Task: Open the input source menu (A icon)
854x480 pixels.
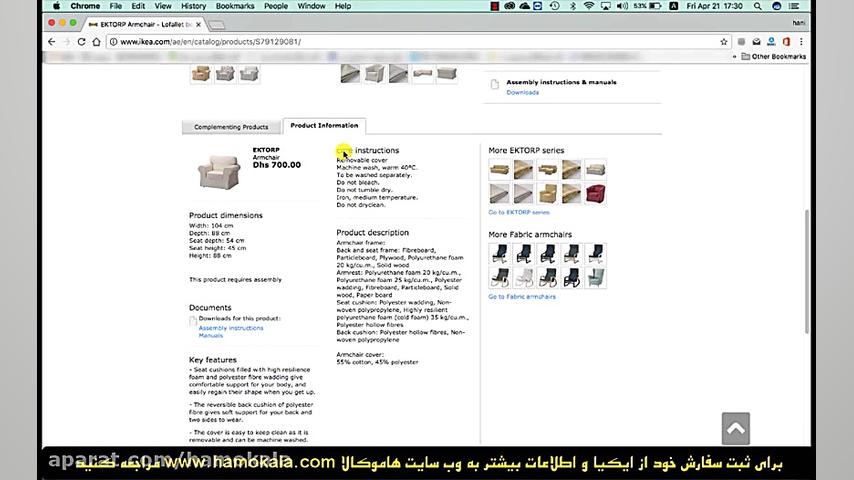Action: [x=674, y=6]
